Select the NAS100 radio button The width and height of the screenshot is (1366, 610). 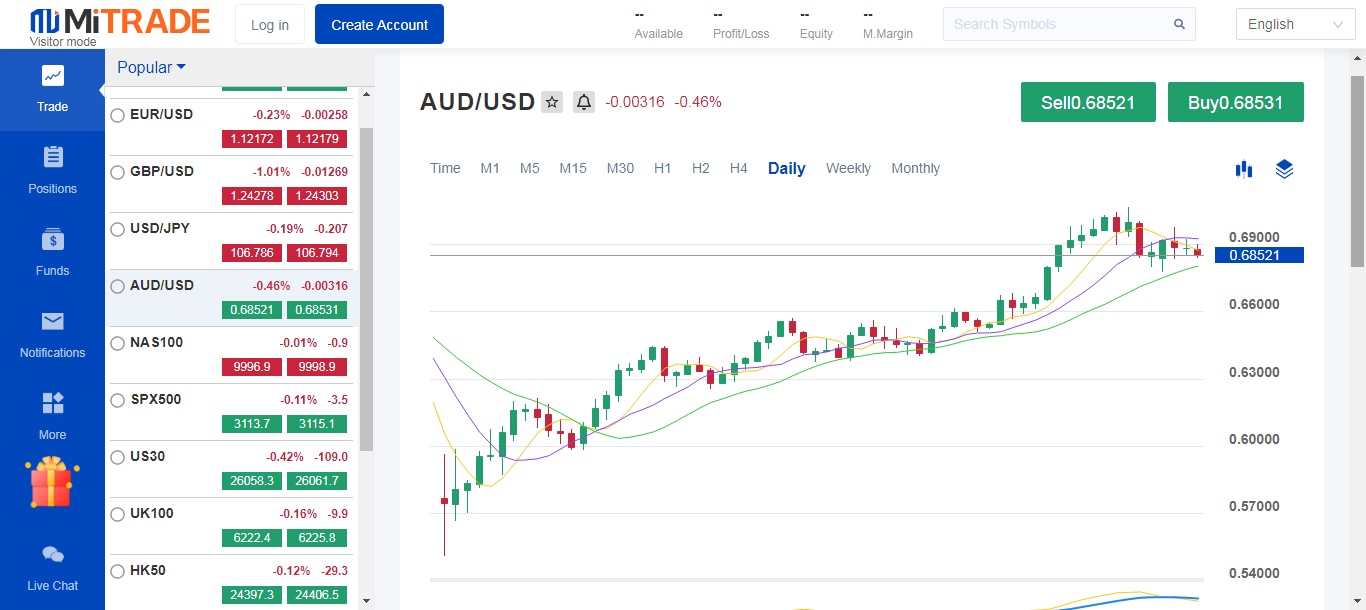coord(118,344)
